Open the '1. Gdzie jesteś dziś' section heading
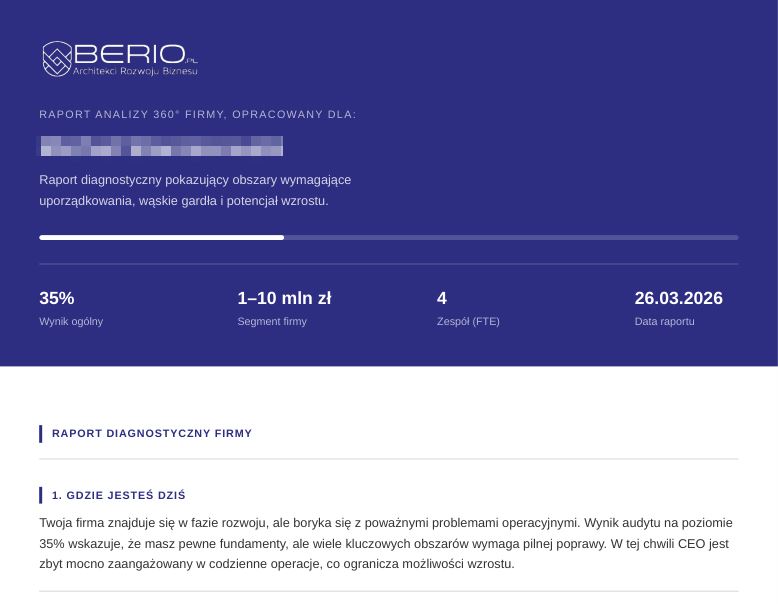 click(118, 496)
